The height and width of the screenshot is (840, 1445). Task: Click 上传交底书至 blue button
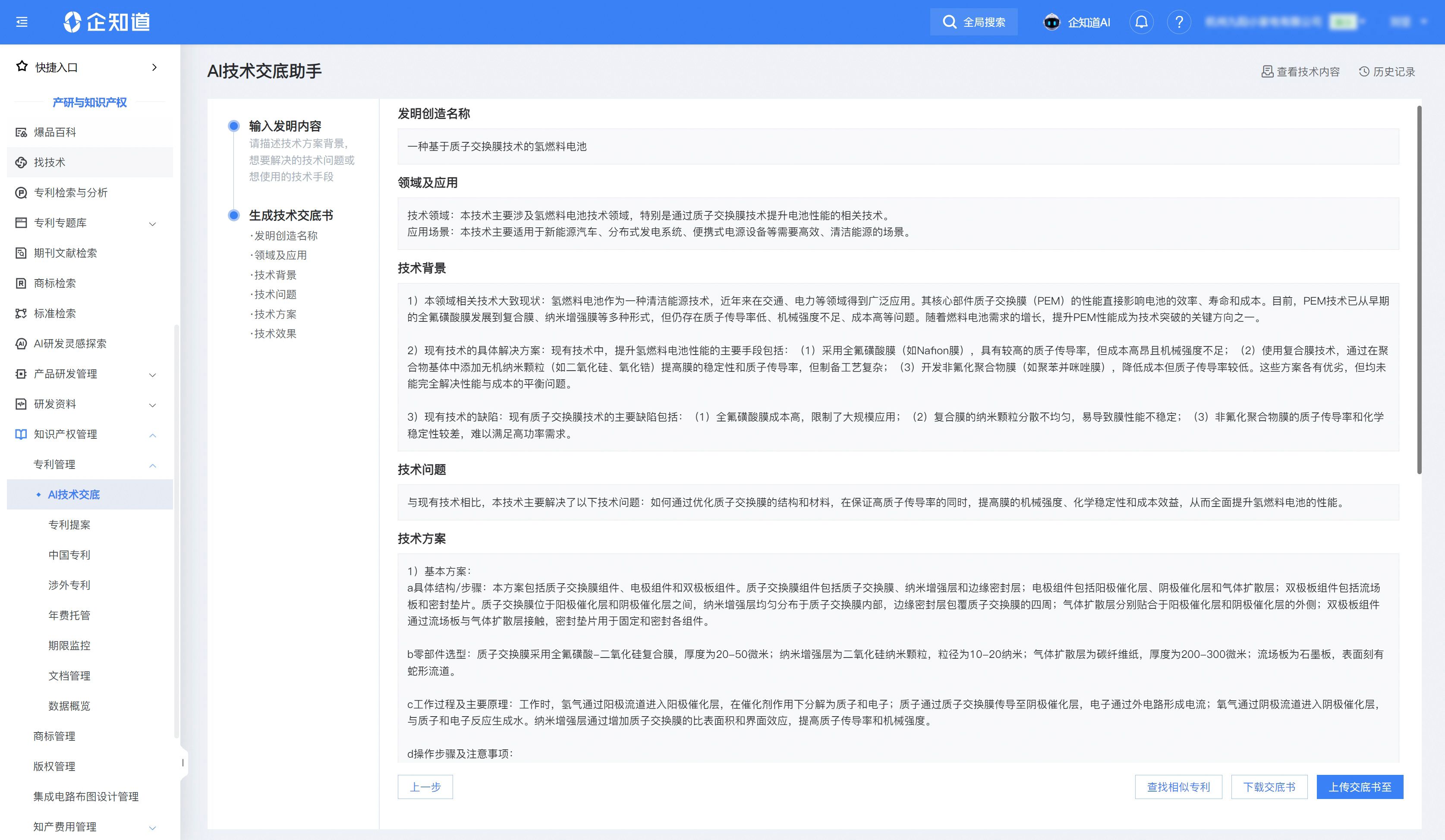point(1360,787)
